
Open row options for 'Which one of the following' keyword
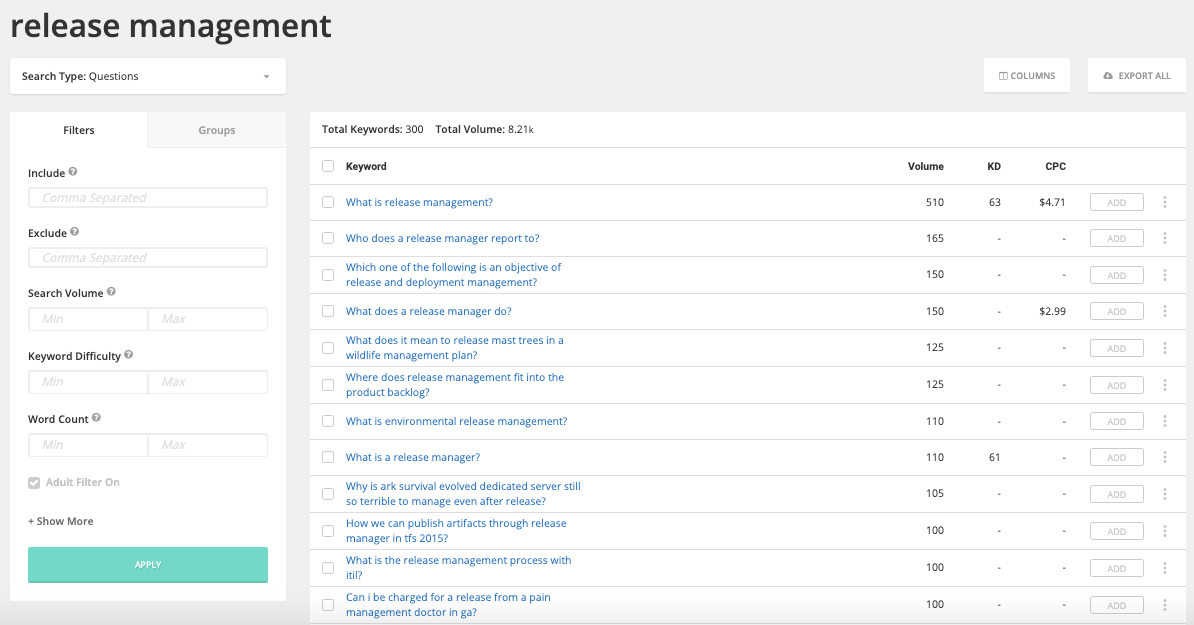click(1165, 275)
